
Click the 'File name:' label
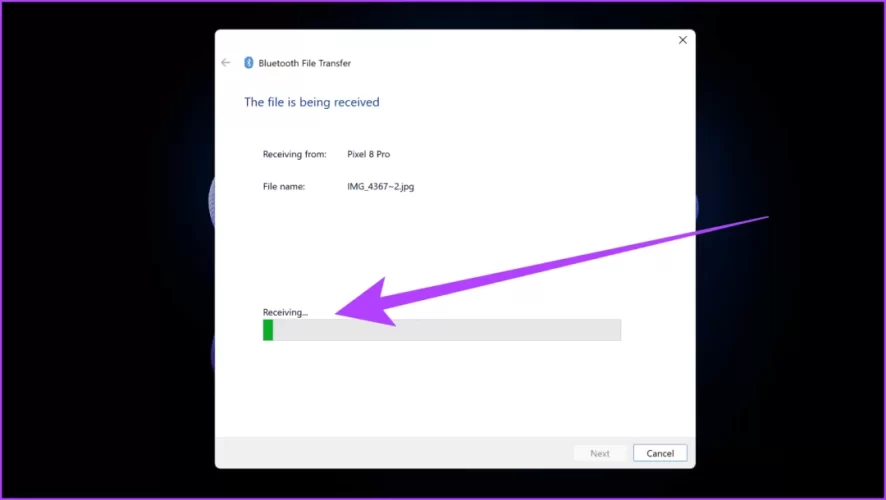point(284,186)
